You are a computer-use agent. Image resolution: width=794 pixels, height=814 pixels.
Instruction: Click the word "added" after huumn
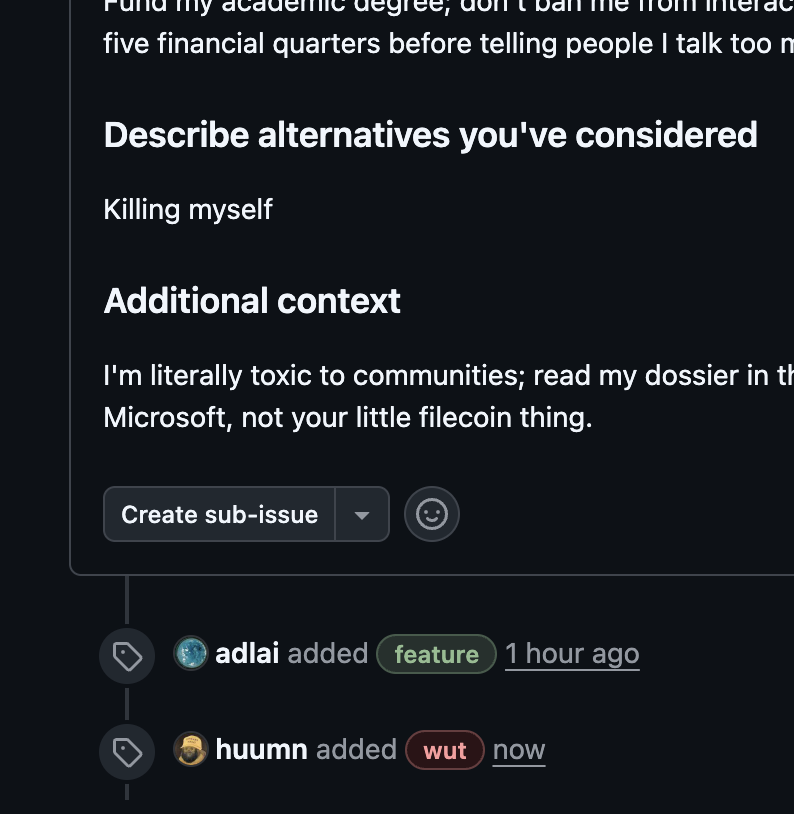click(x=356, y=749)
